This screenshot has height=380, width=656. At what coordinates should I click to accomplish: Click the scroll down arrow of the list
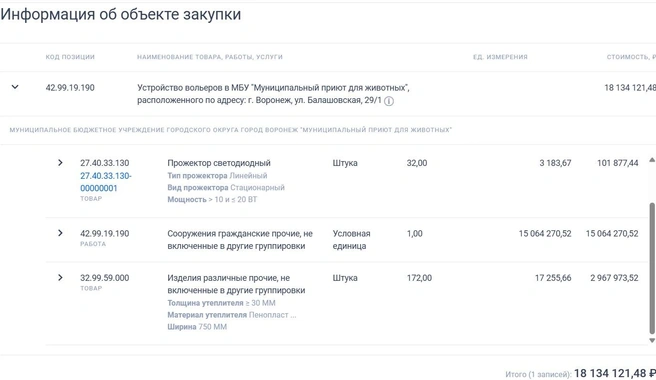coord(652,341)
